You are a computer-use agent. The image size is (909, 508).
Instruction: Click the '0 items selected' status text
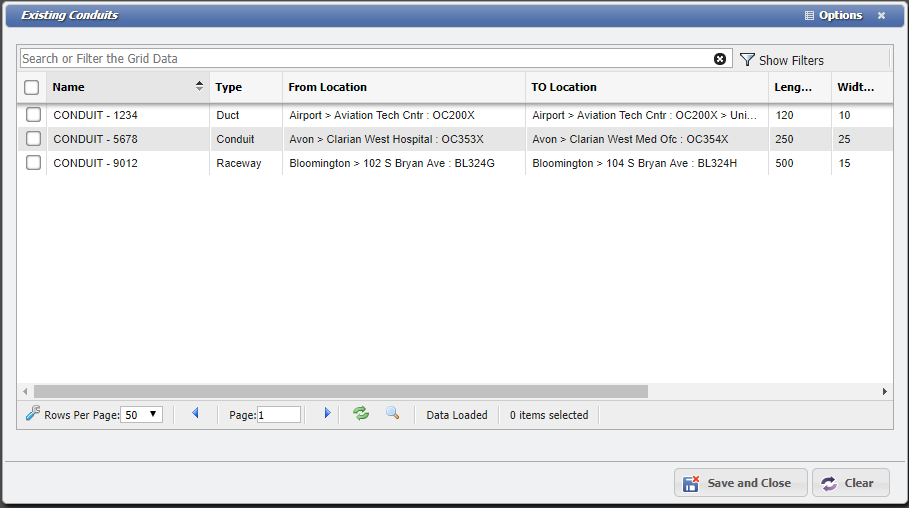tap(549, 415)
